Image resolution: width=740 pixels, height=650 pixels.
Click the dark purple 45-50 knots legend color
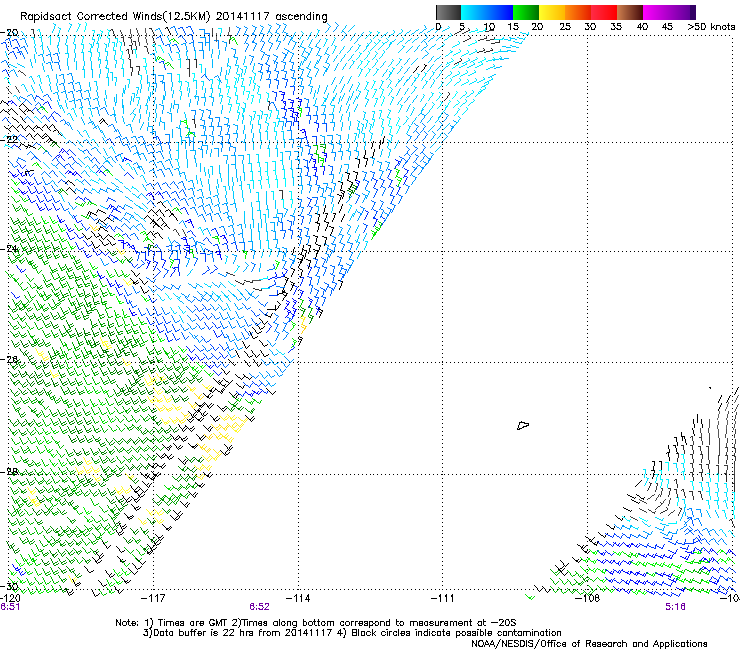pos(682,12)
